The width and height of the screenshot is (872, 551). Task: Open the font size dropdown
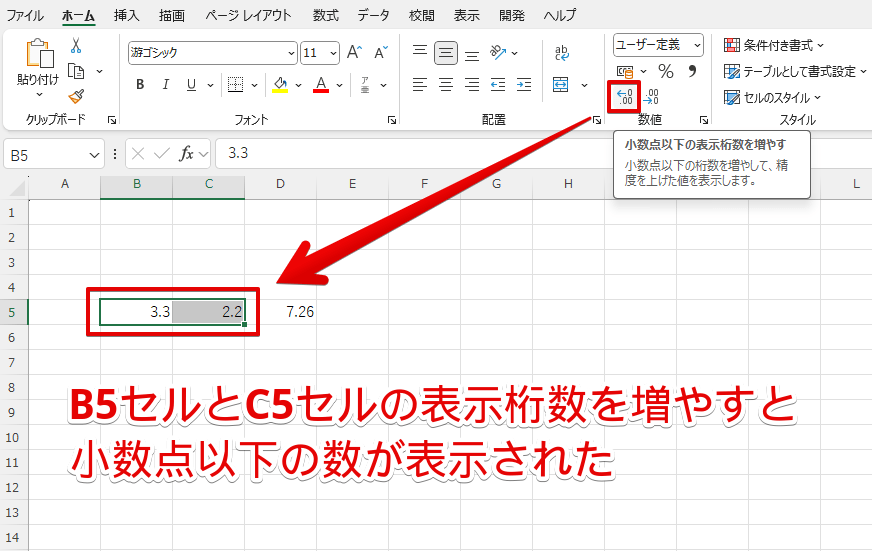coord(333,53)
